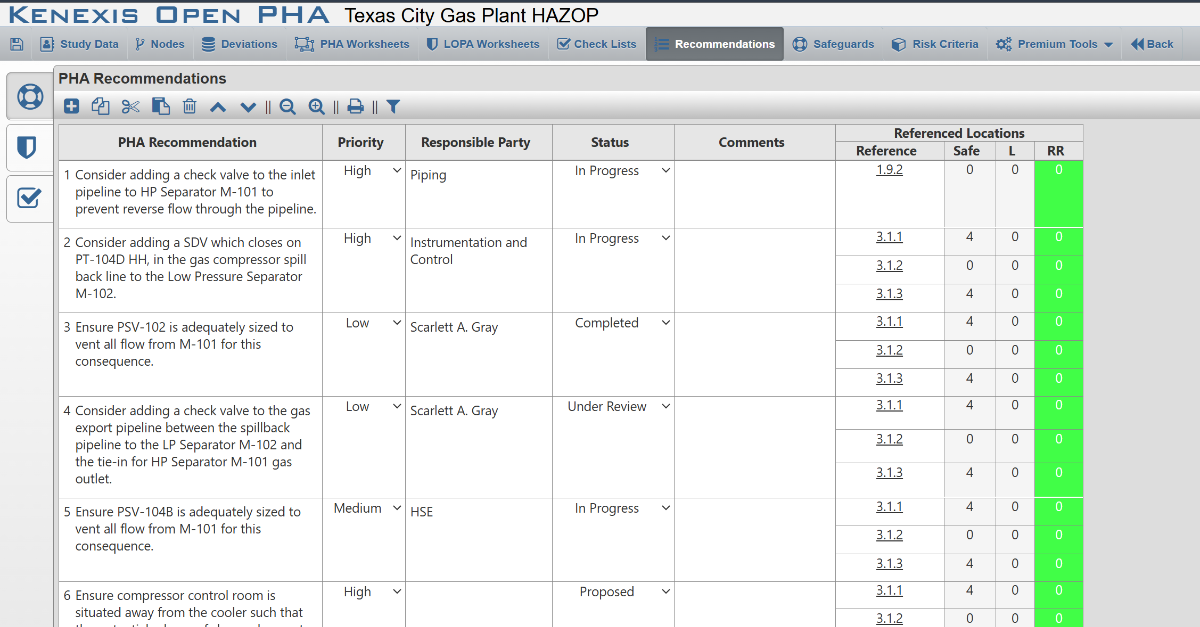Expand the Premium Tools dropdown
This screenshot has height=627, width=1200.
point(1054,44)
